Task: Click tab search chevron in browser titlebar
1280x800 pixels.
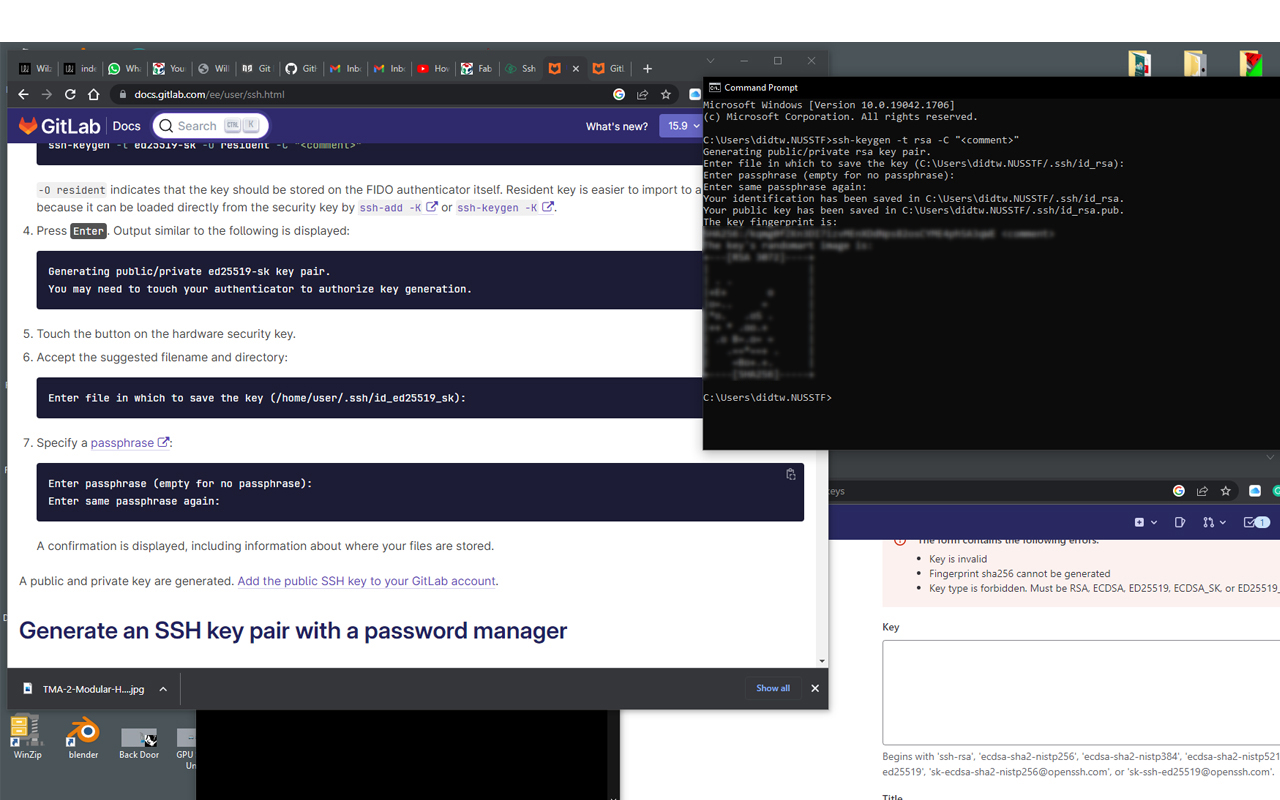Action: pyautogui.click(x=710, y=61)
